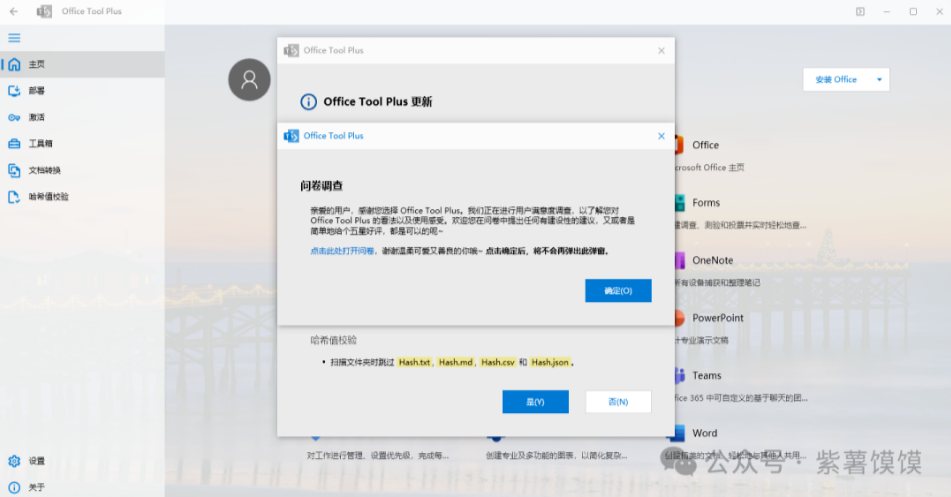
Task: Choose 是(Y) in the update dialog
Action: (x=535, y=401)
